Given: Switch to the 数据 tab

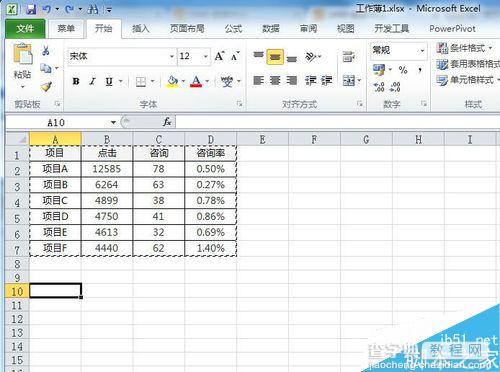Looking at the screenshot, I should pos(270,29).
